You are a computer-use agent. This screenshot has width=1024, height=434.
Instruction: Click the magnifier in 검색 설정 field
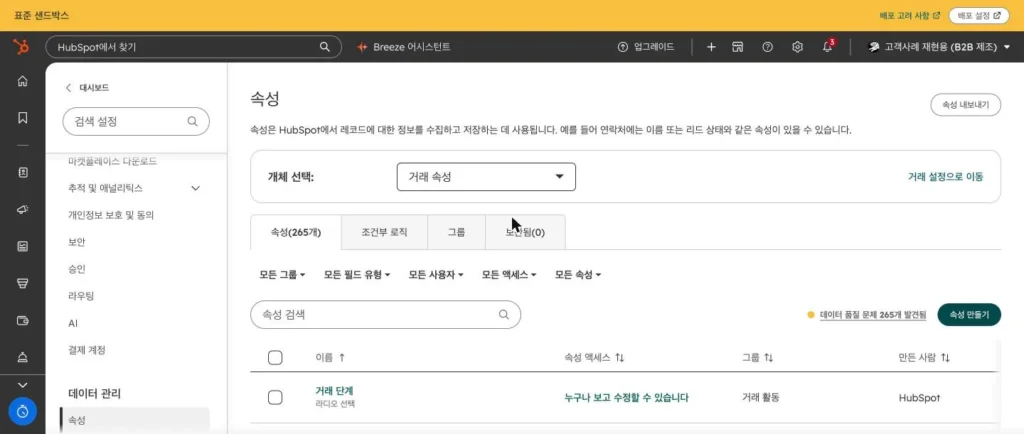point(192,121)
